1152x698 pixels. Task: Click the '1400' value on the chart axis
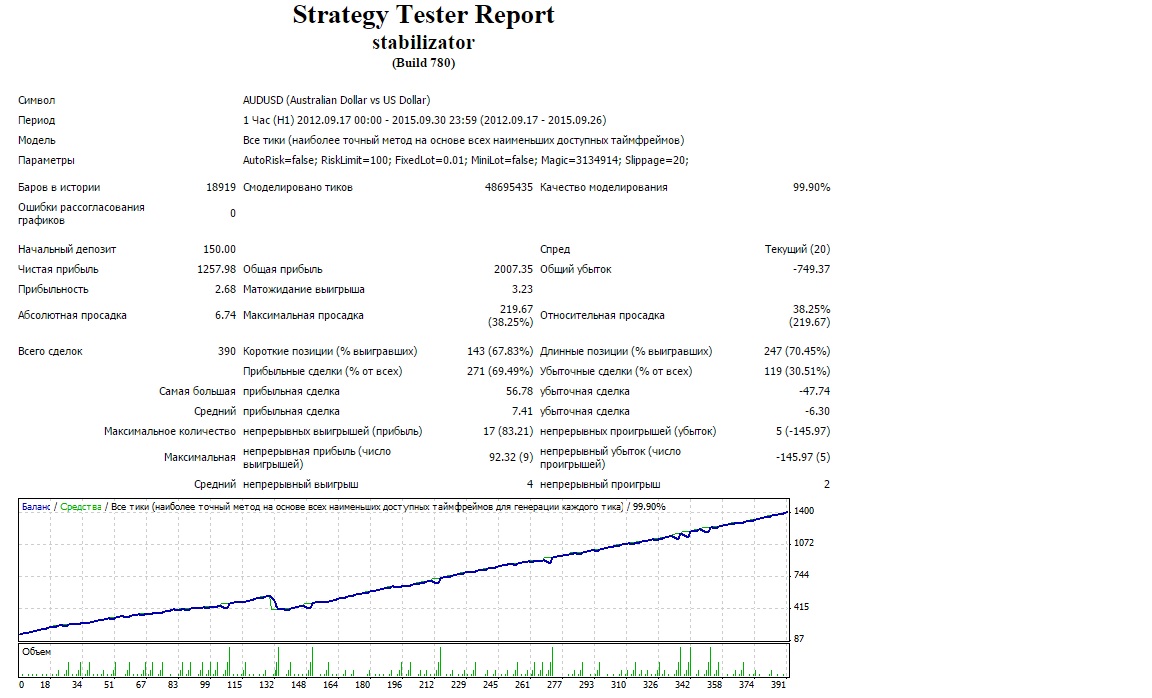804,511
